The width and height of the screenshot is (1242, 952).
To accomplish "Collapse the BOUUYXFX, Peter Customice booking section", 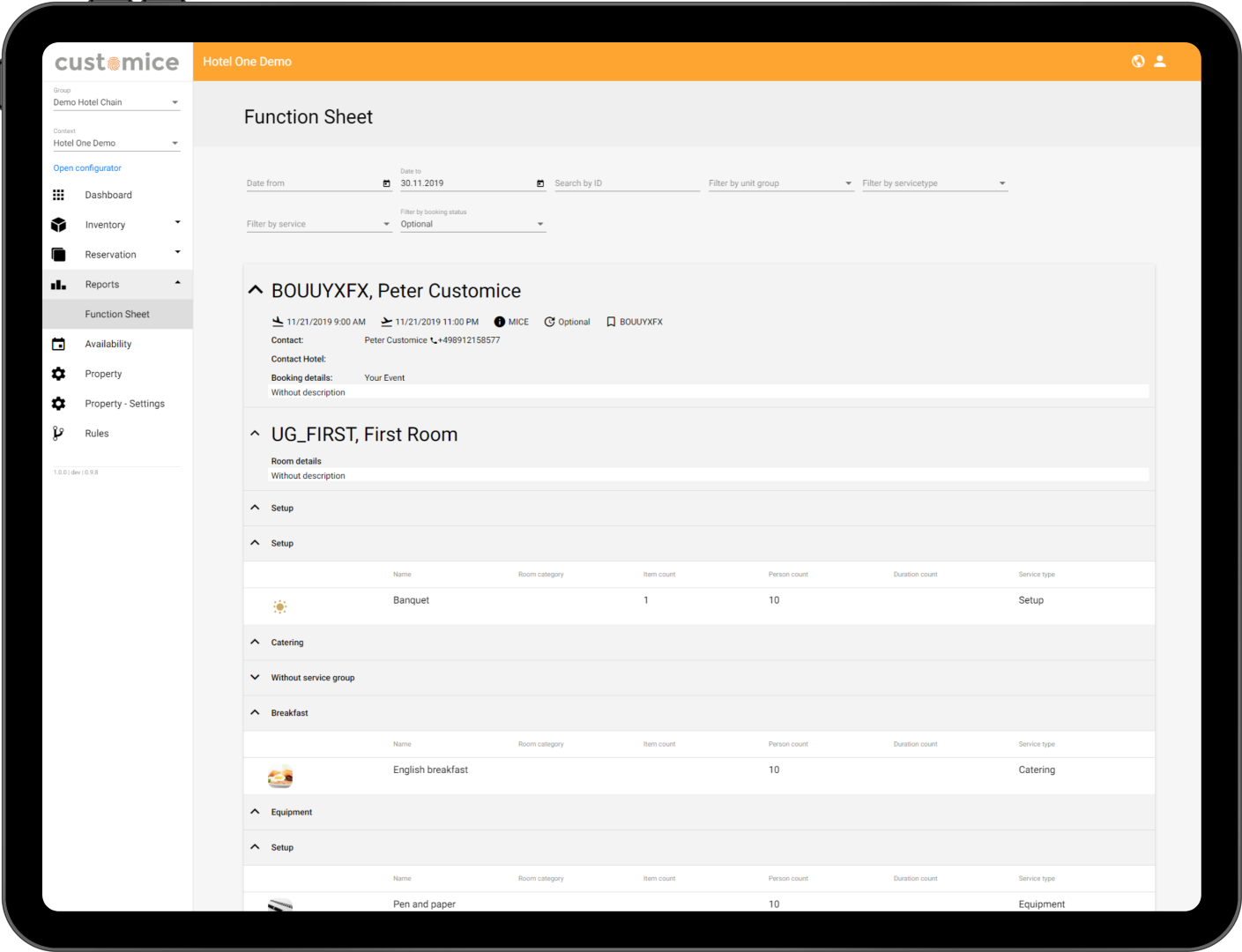I will point(256,290).
